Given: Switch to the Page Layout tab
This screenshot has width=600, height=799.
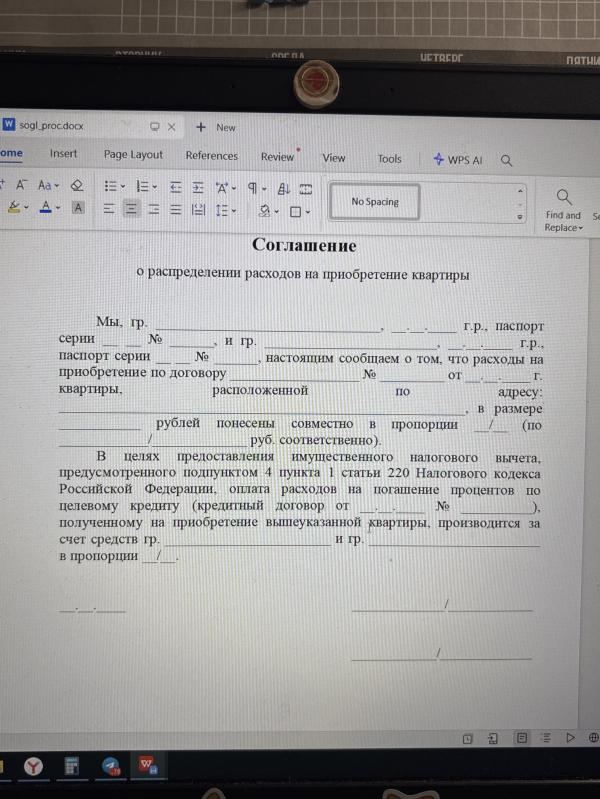Looking at the screenshot, I should (133, 155).
